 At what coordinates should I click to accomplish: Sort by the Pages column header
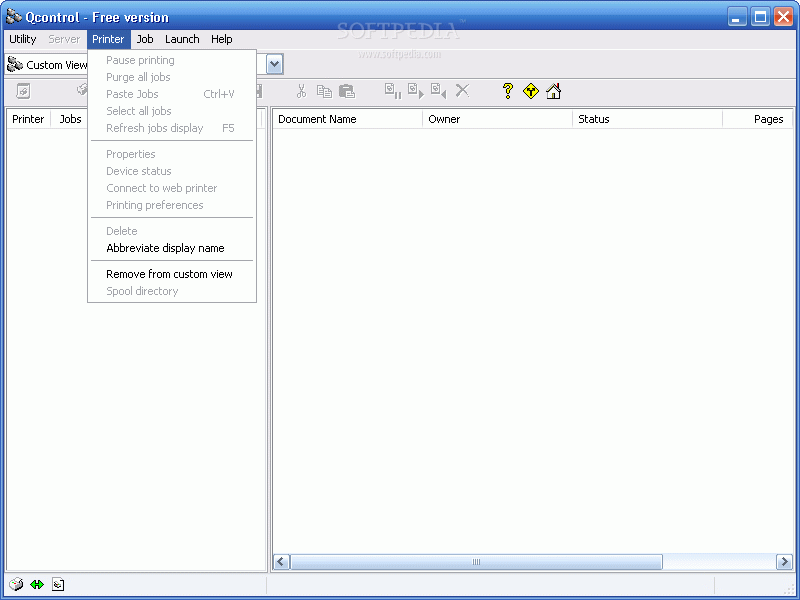[758, 119]
